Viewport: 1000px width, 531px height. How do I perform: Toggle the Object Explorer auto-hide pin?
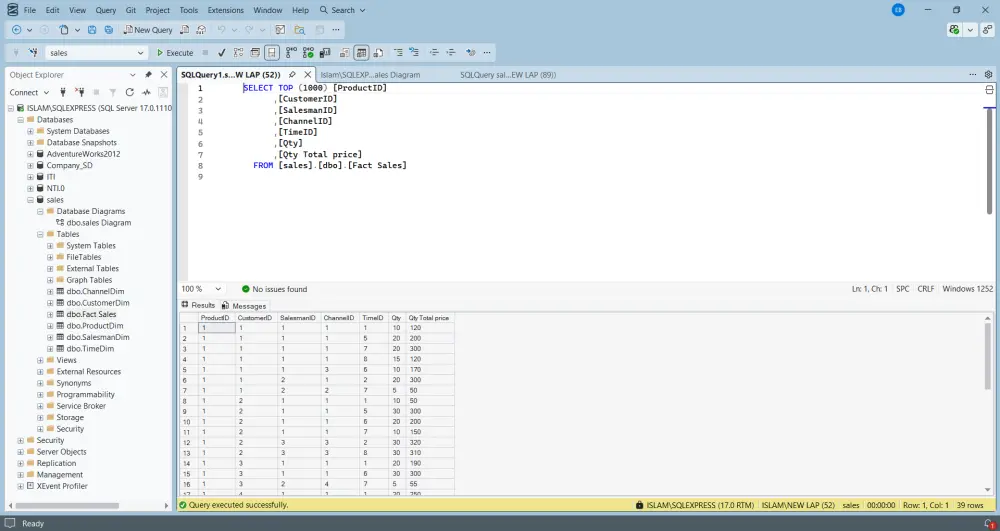[x=148, y=75]
